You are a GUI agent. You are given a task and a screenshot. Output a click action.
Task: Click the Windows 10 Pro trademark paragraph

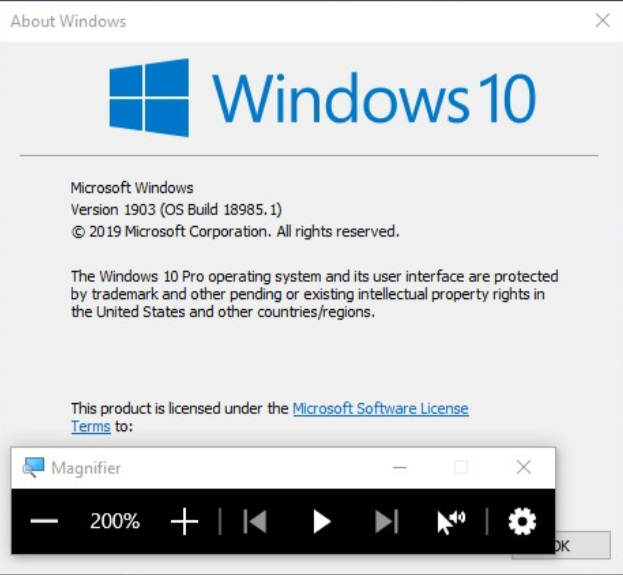click(315, 294)
